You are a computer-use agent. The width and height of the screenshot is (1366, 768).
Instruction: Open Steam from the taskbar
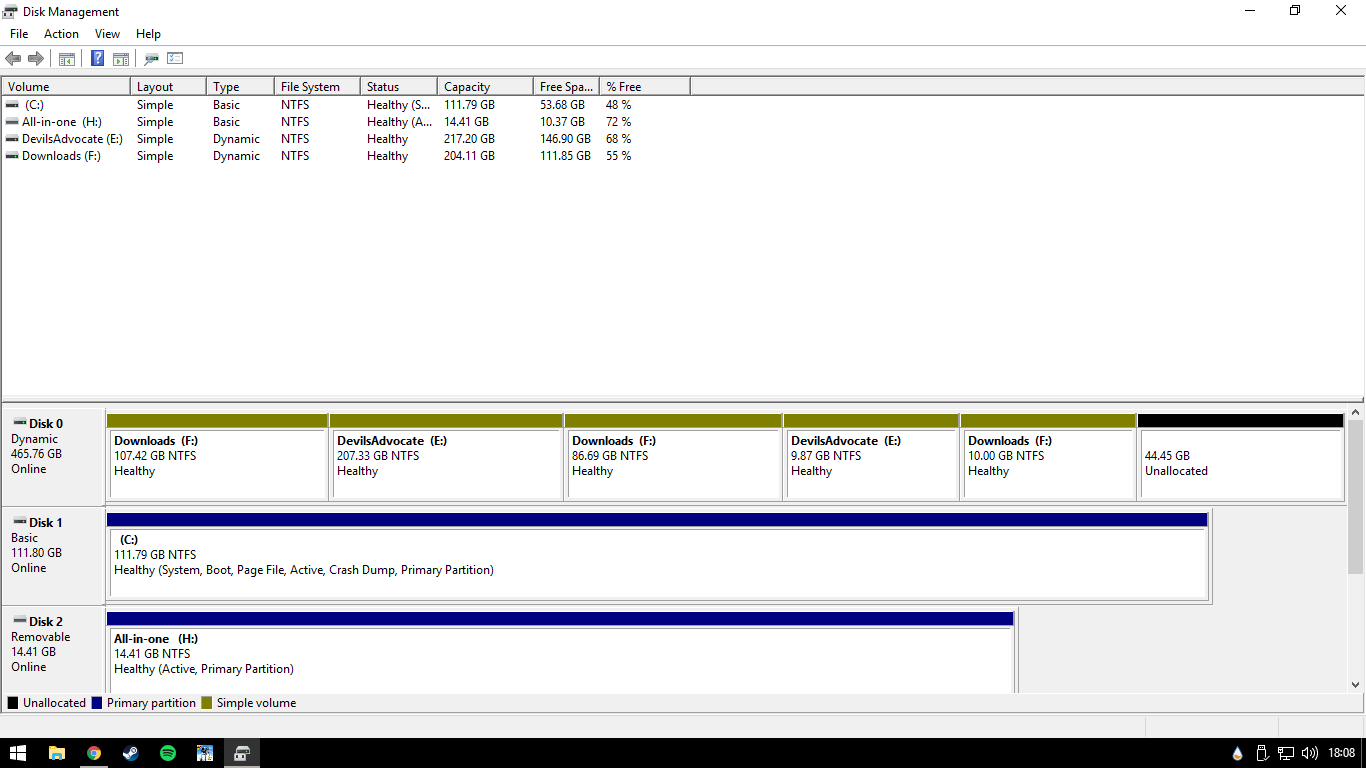(x=130, y=753)
